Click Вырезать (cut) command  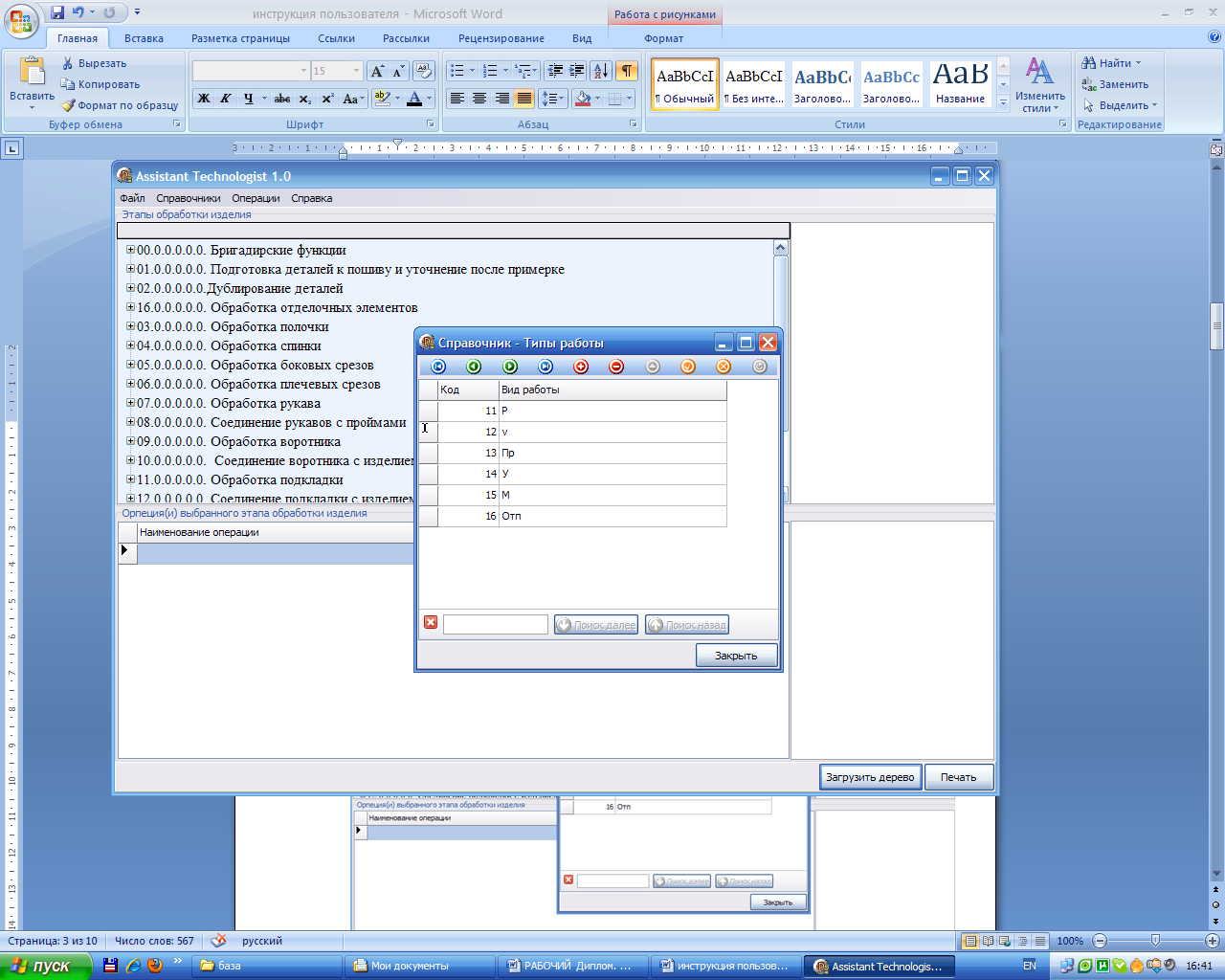94,63
